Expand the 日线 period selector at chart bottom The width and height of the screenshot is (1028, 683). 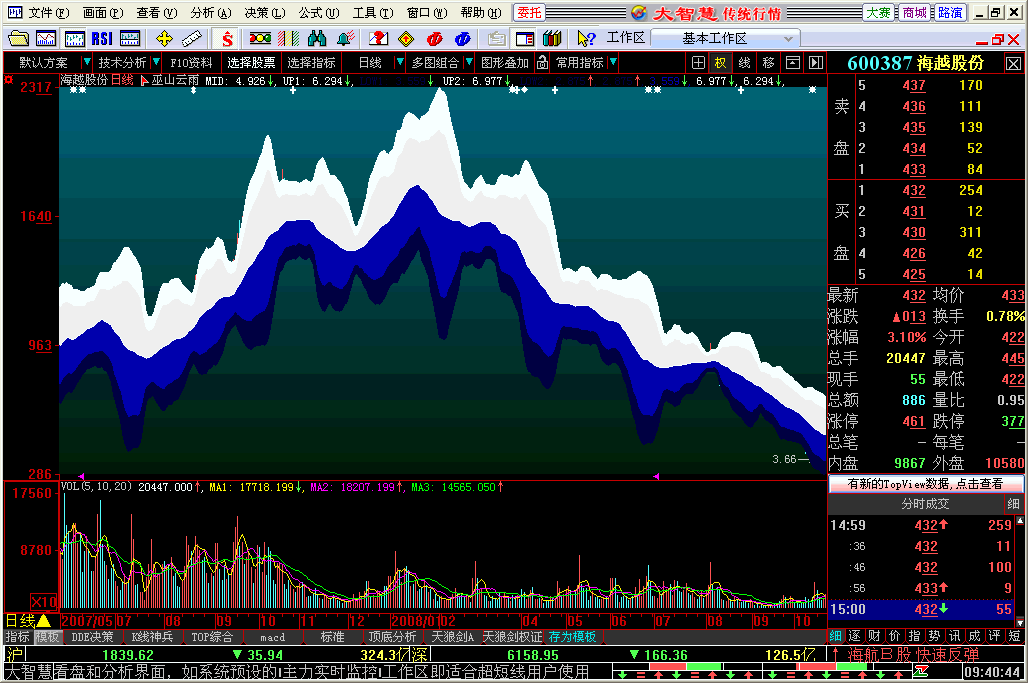pos(28,620)
